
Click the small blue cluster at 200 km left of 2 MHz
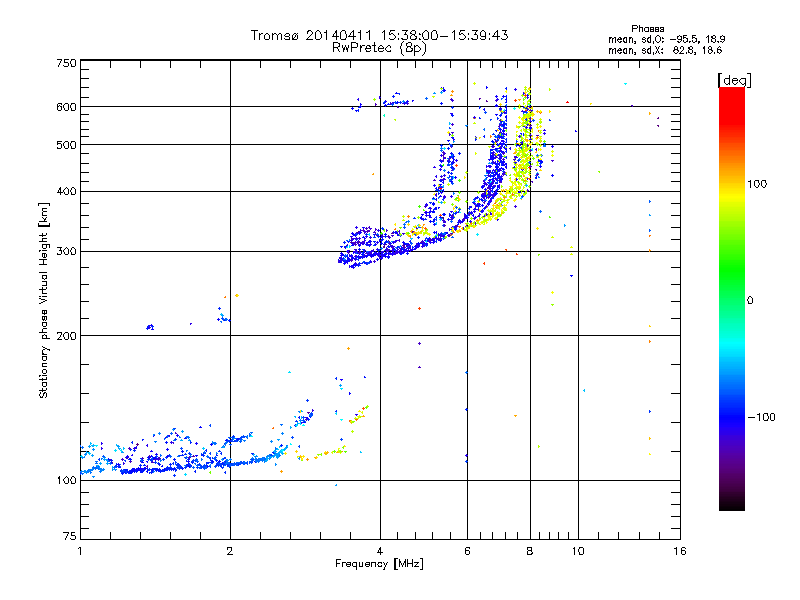coord(150,327)
